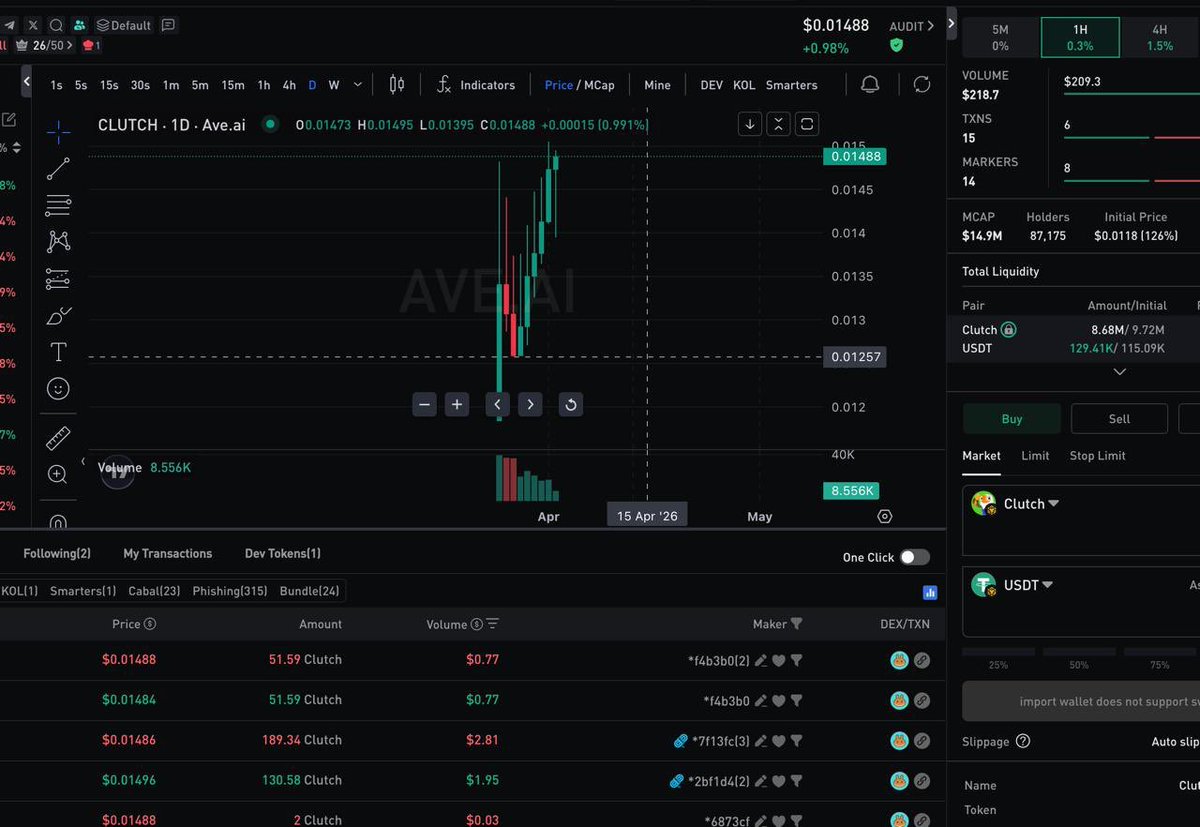Switch chart to MCap view
Screen dimensions: 1200x827
point(599,85)
